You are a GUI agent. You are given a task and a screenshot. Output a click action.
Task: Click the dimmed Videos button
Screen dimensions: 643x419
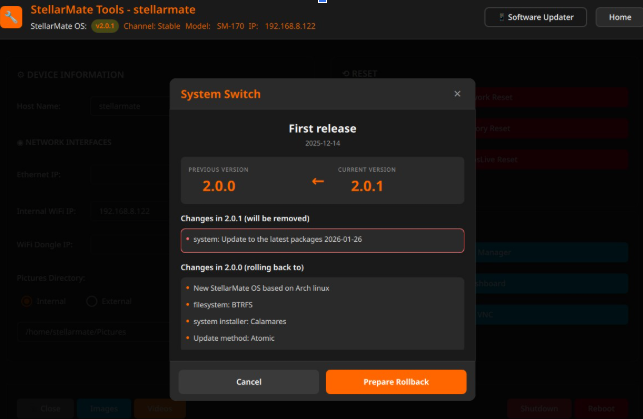click(160, 408)
